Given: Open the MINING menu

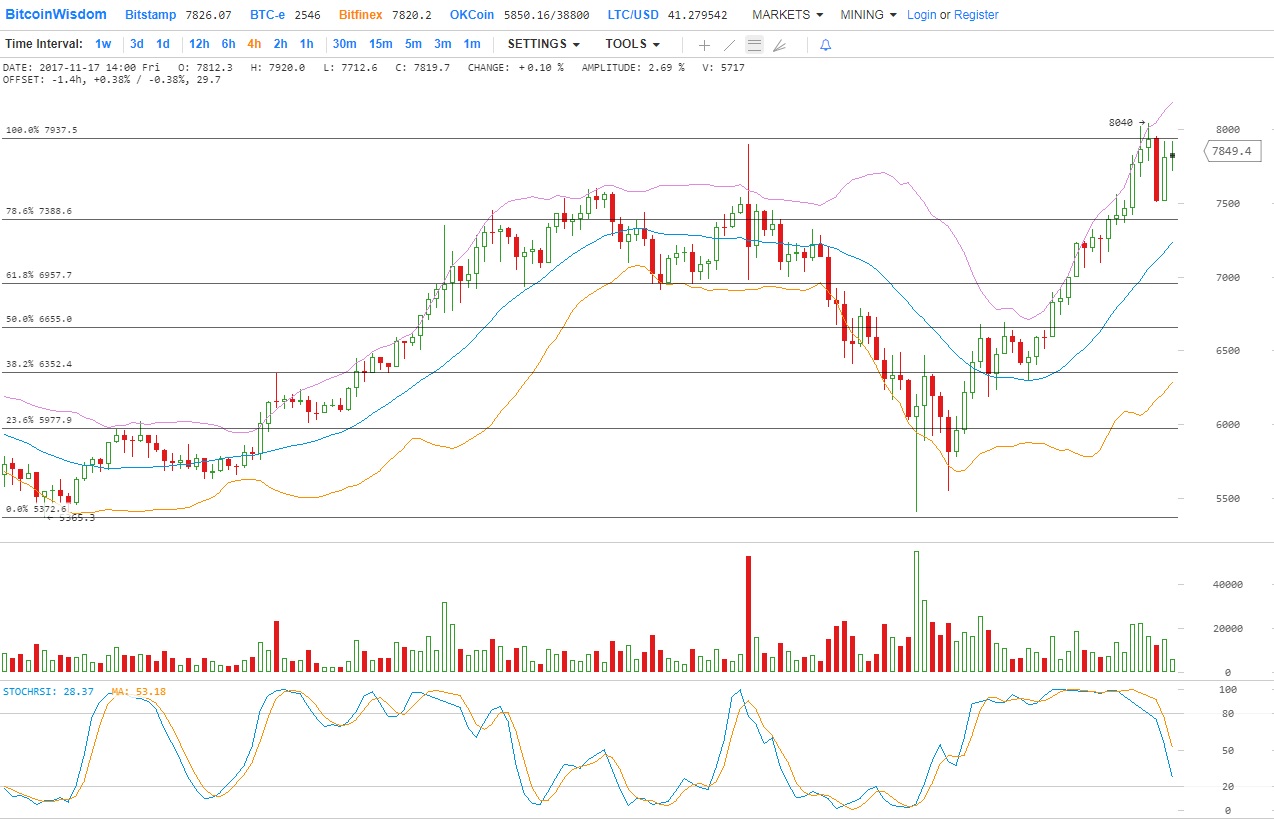Looking at the screenshot, I should click(867, 15).
